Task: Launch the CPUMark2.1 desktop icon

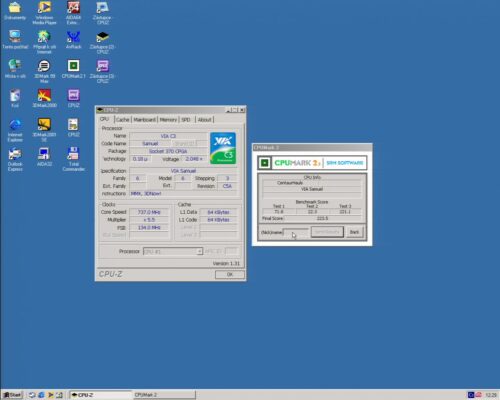Action: [73, 69]
